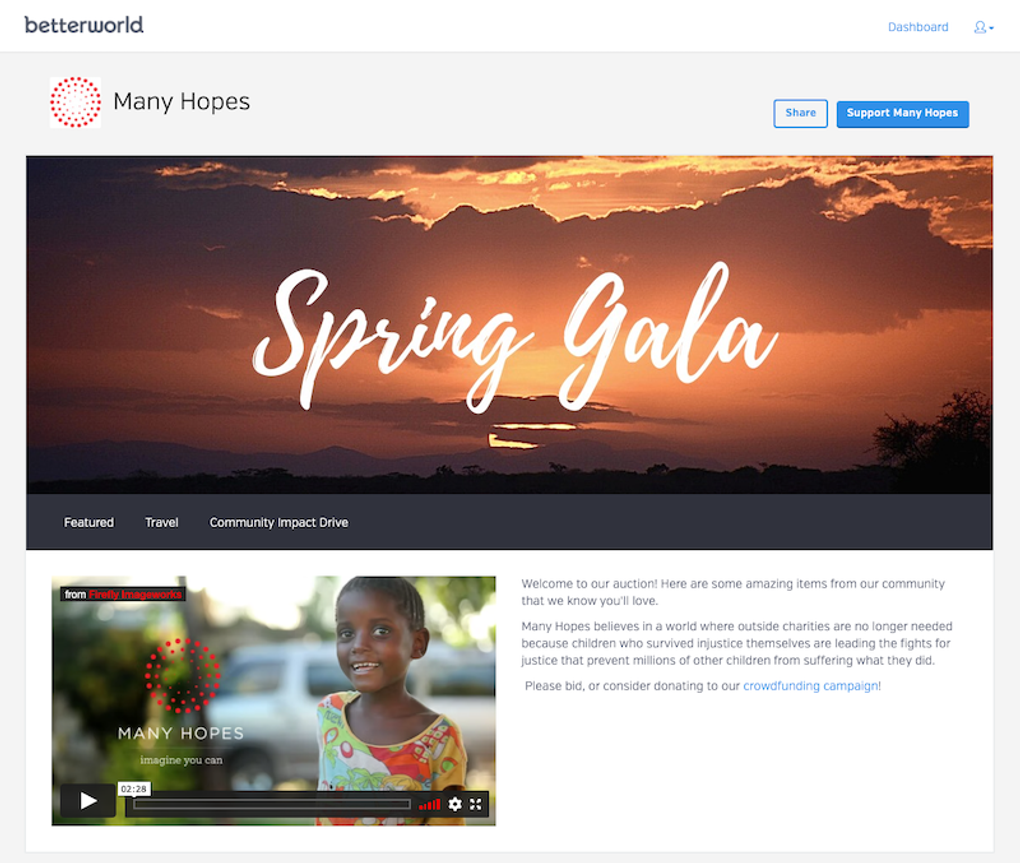Follow the crowdfunding campaign link

pos(811,686)
